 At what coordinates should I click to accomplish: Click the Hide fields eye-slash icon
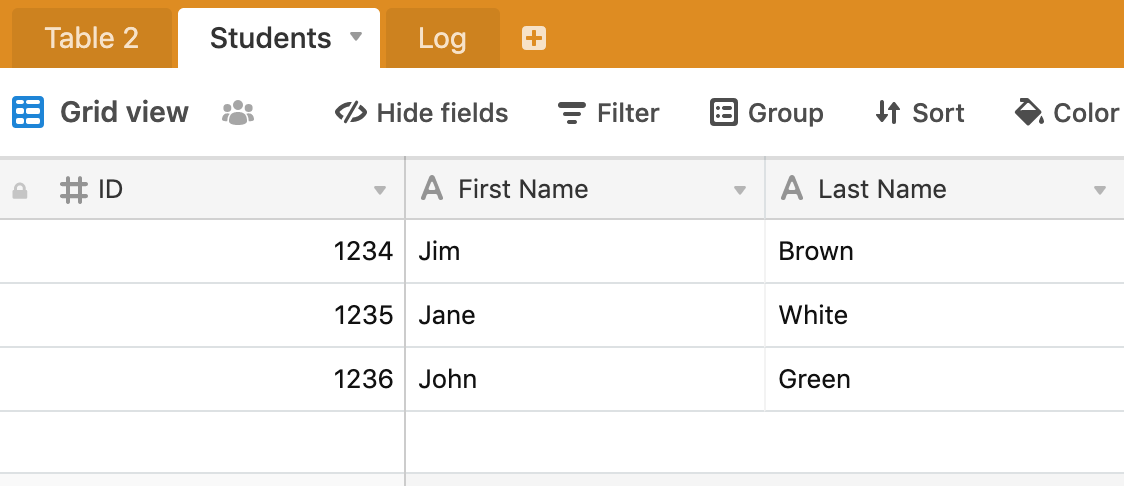[x=351, y=113]
